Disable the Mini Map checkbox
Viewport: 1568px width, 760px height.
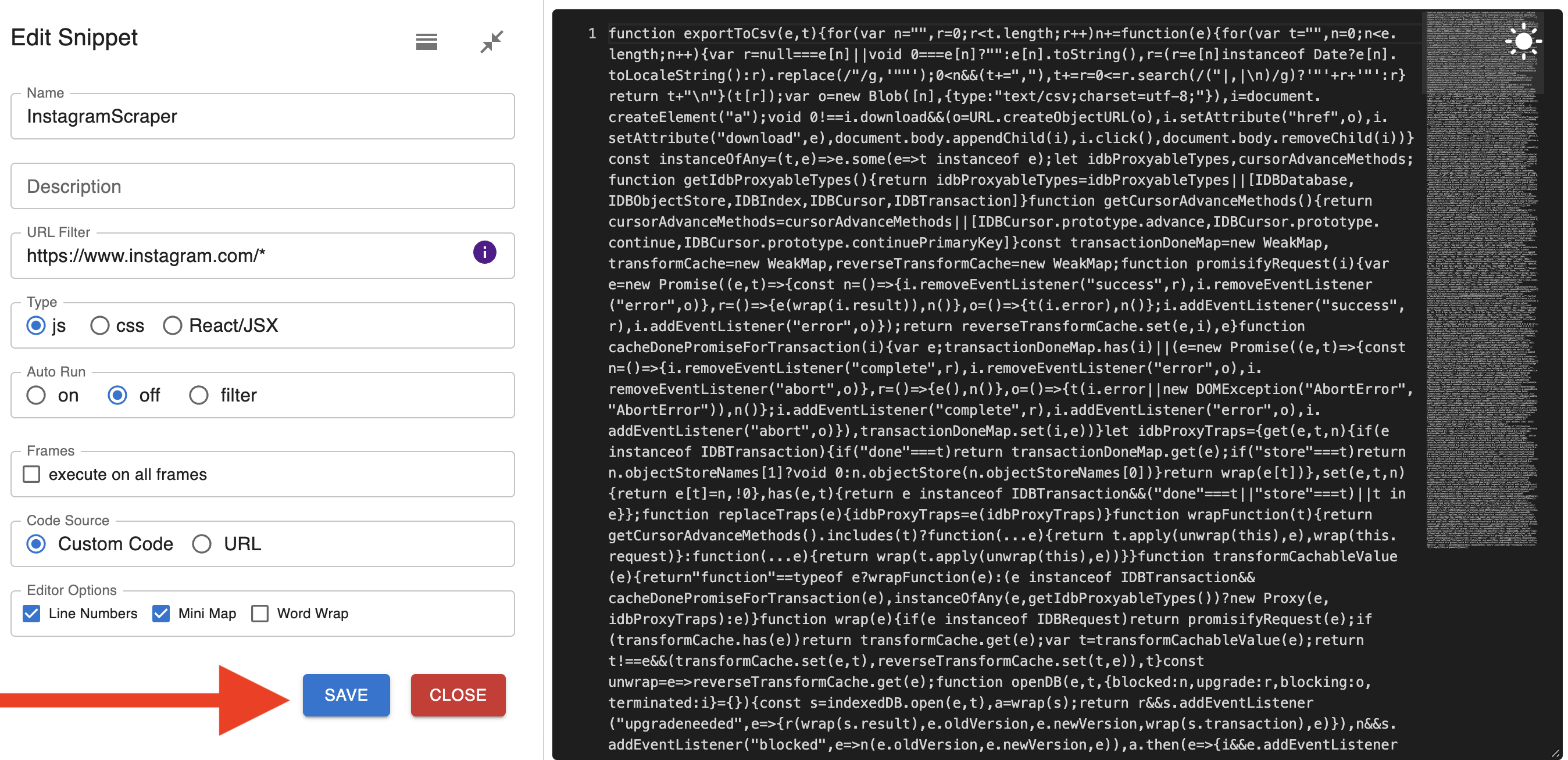[x=161, y=614]
